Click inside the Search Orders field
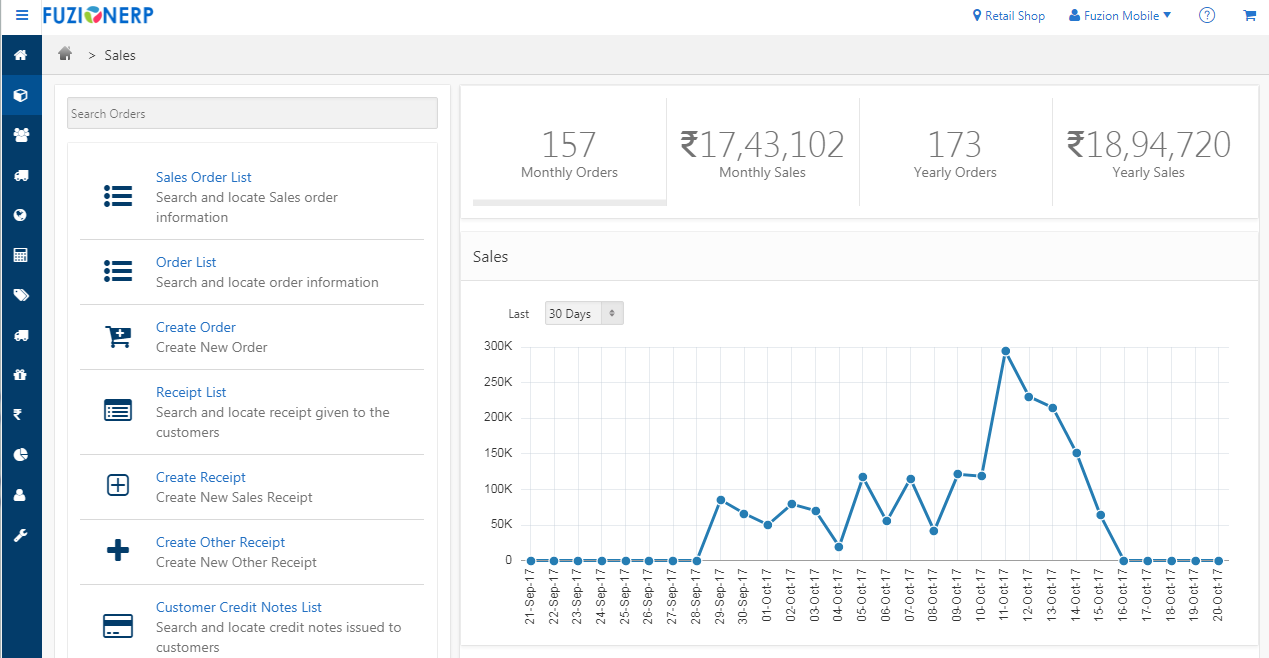The height and width of the screenshot is (658, 1269). [251, 113]
